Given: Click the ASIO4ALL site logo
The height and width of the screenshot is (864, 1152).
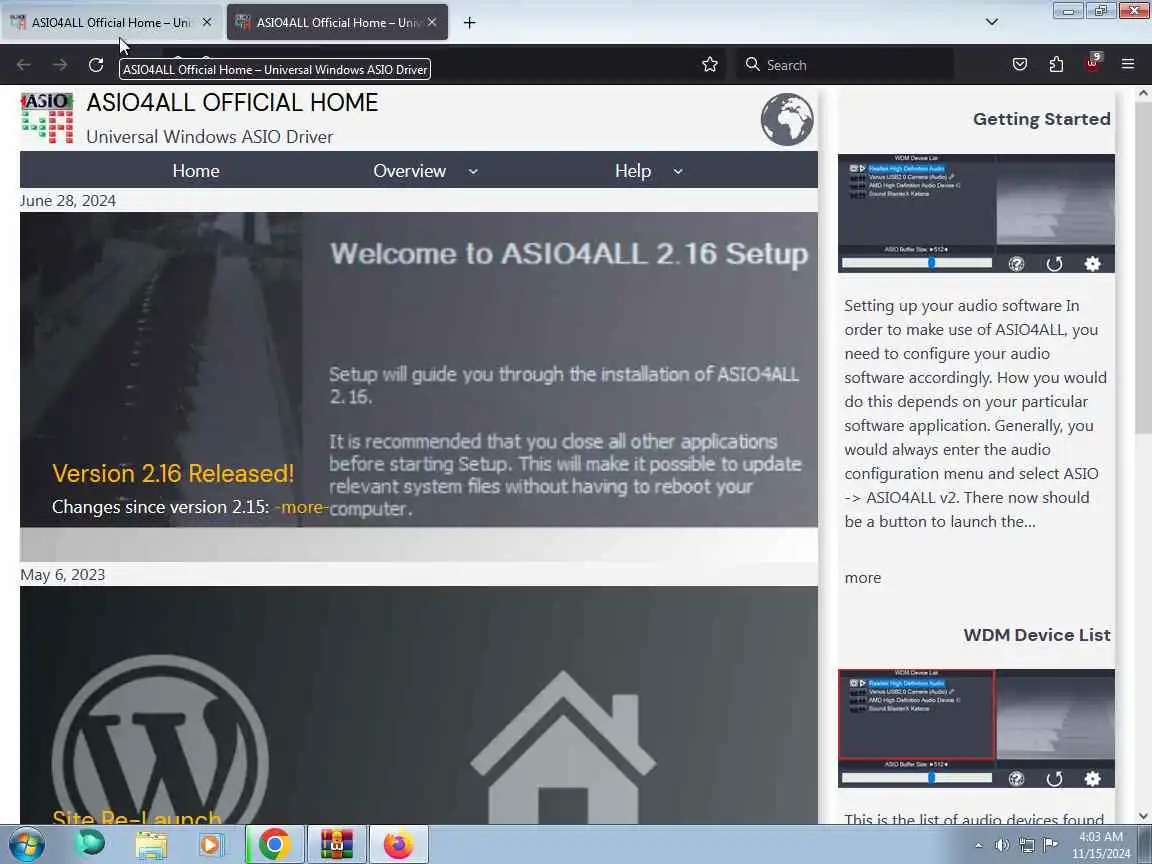Looking at the screenshot, I should pos(47,118).
